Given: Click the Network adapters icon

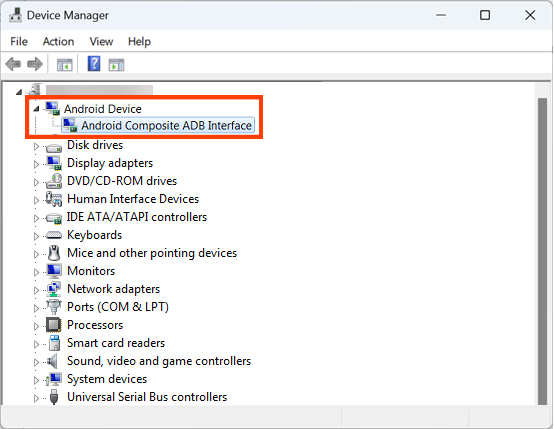Looking at the screenshot, I should tap(53, 289).
